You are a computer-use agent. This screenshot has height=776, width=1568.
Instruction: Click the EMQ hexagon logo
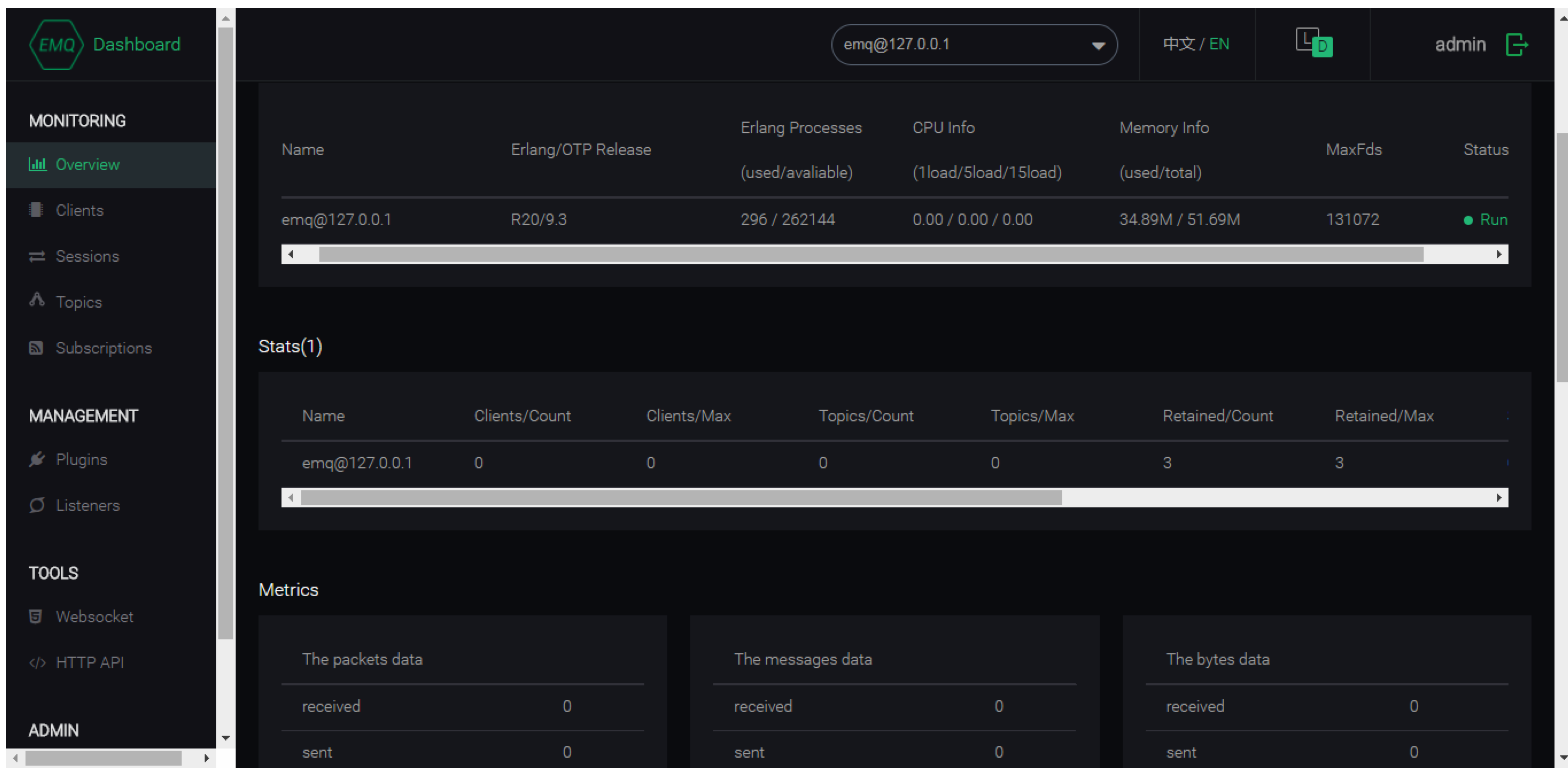(x=56, y=45)
